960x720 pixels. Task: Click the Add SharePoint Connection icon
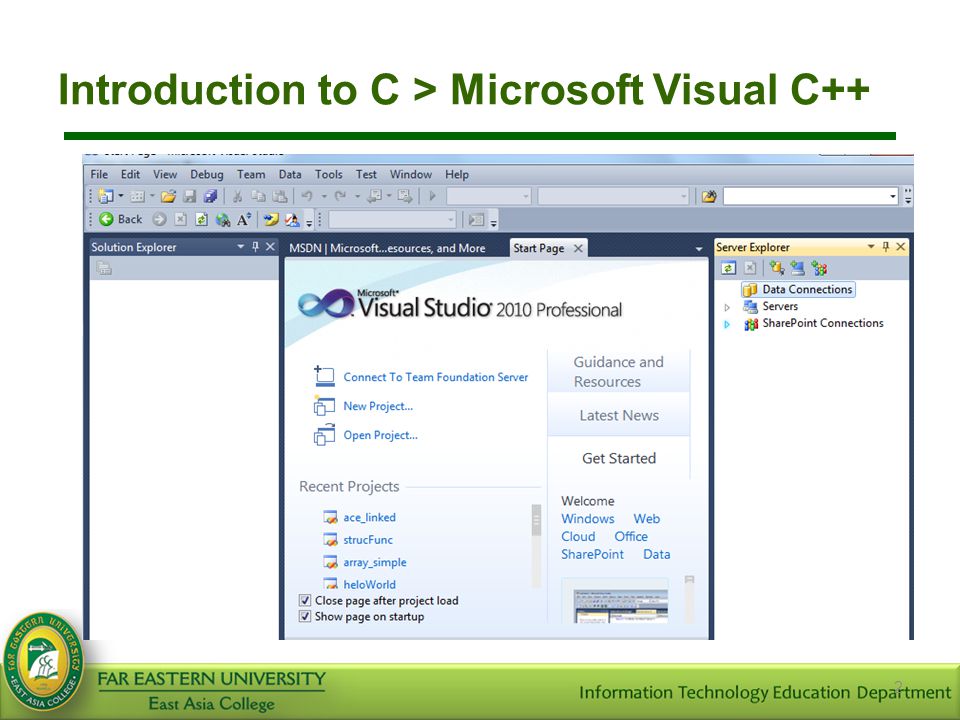tap(819, 268)
